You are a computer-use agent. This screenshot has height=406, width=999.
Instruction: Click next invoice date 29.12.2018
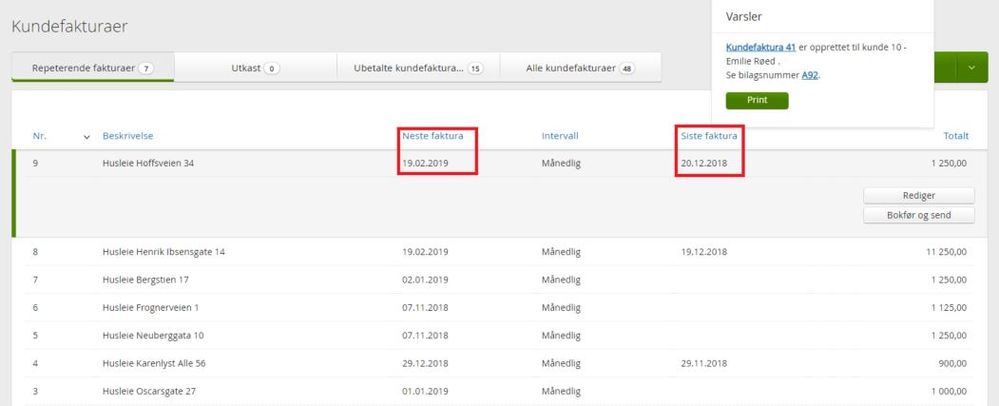click(425, 363)
